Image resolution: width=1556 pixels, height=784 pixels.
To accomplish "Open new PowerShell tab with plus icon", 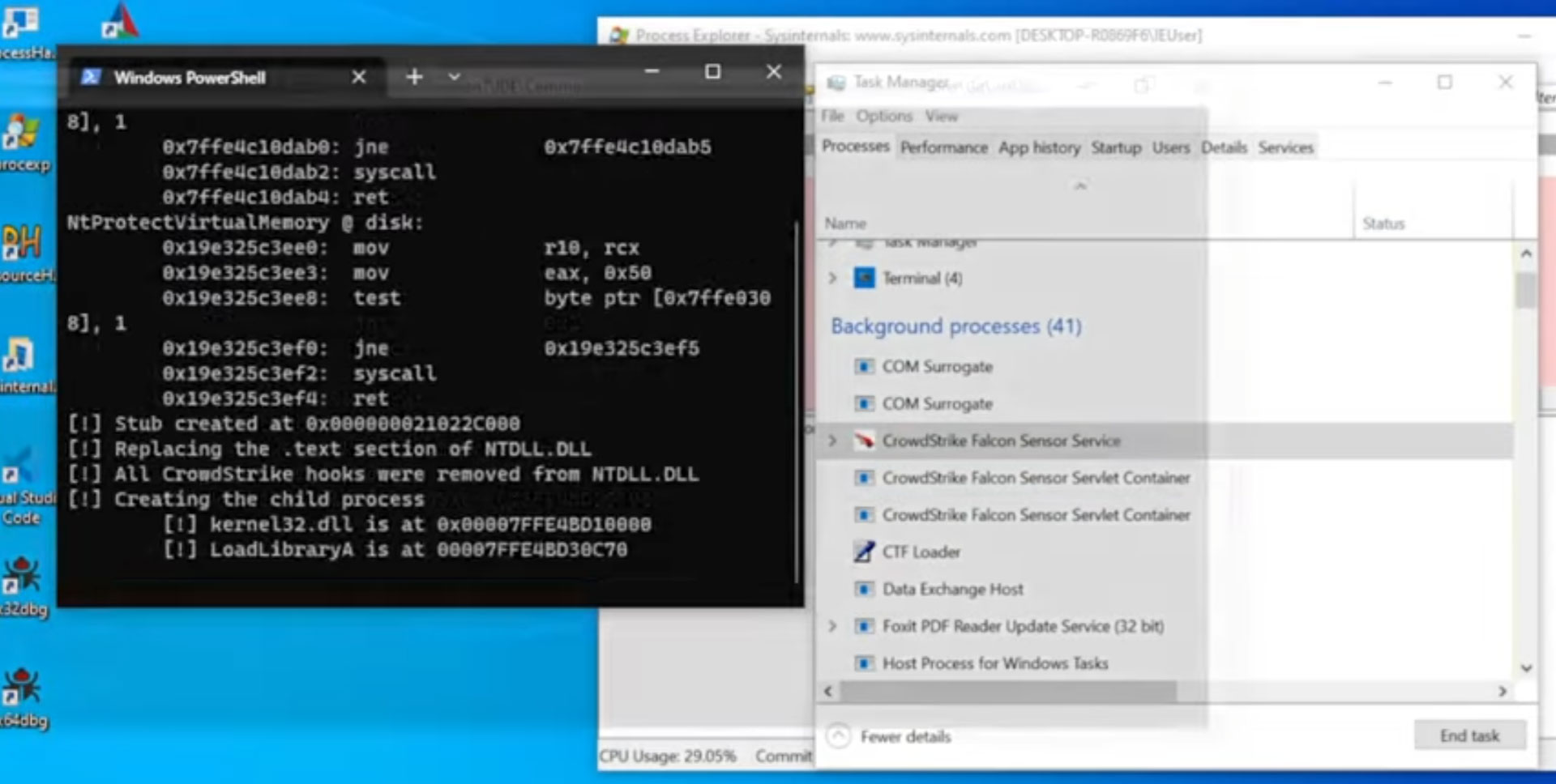I will pyautogui.click(x=414, y=77).
